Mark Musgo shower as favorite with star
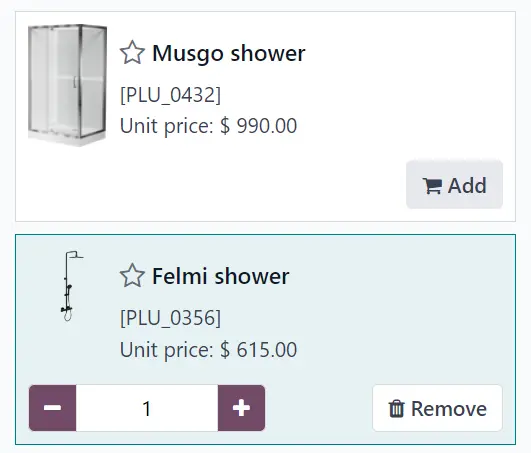The width and height of the screenshot is (531, 453). click(x=132, y=52)
